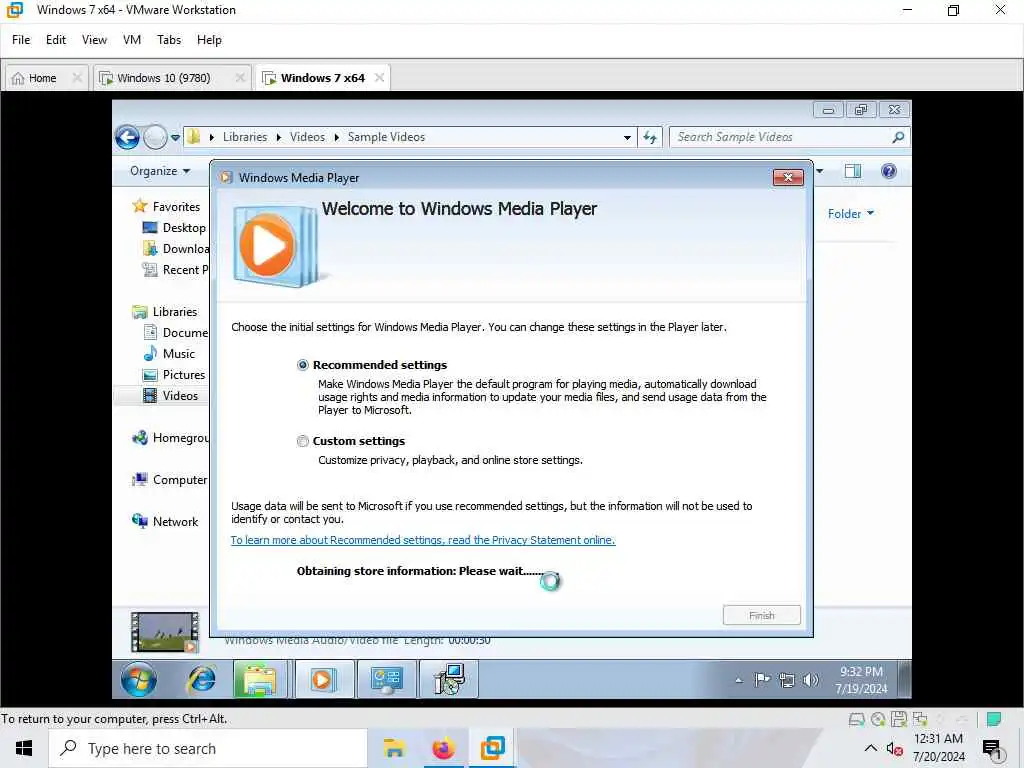Viewport: 1024px width, 768px height.
Task: Click the Forward arrow in Explorer window
Action: coord(155,137)
